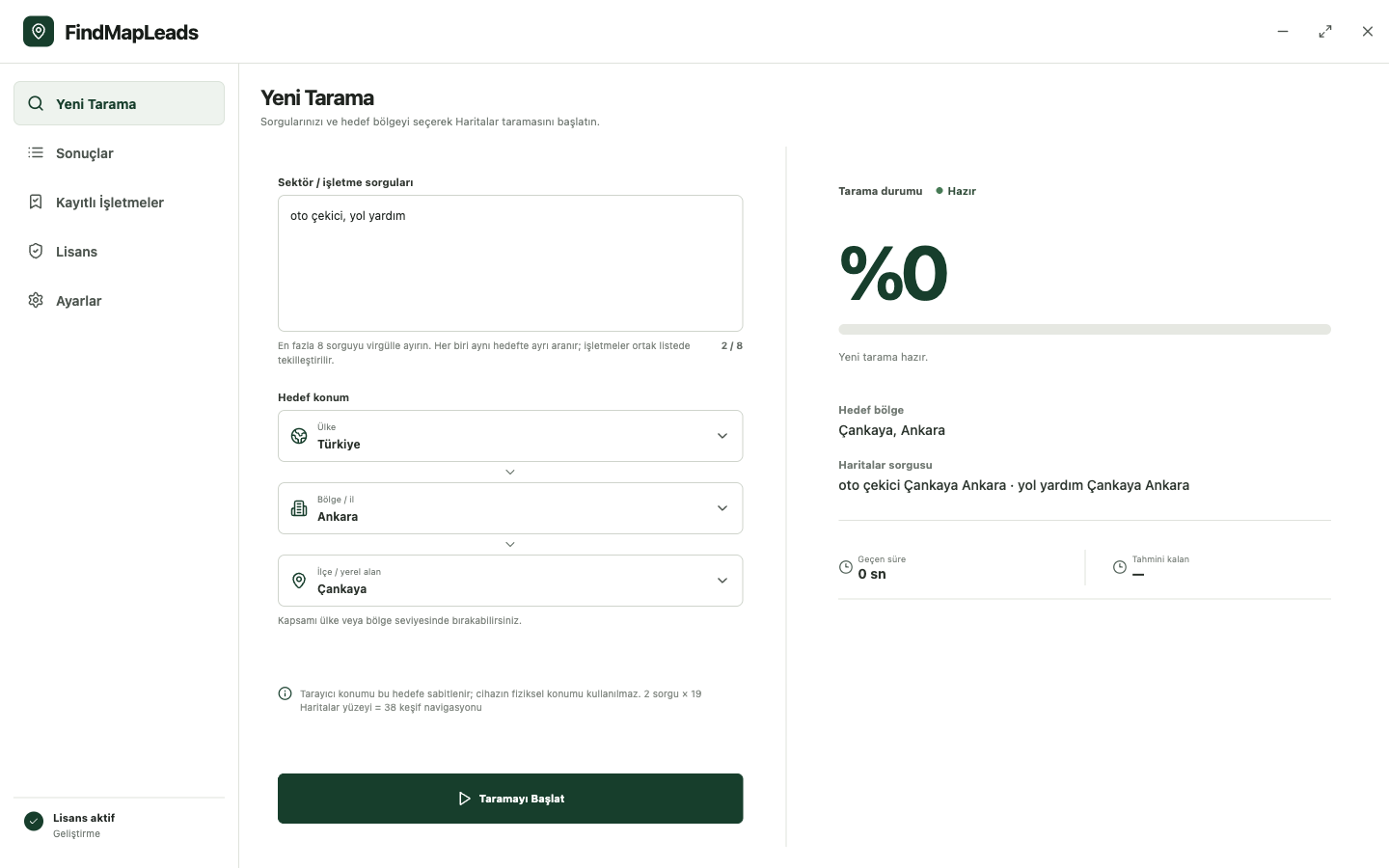Click the Lisans shield icon
1389x868 pixels.
(36, 251)
